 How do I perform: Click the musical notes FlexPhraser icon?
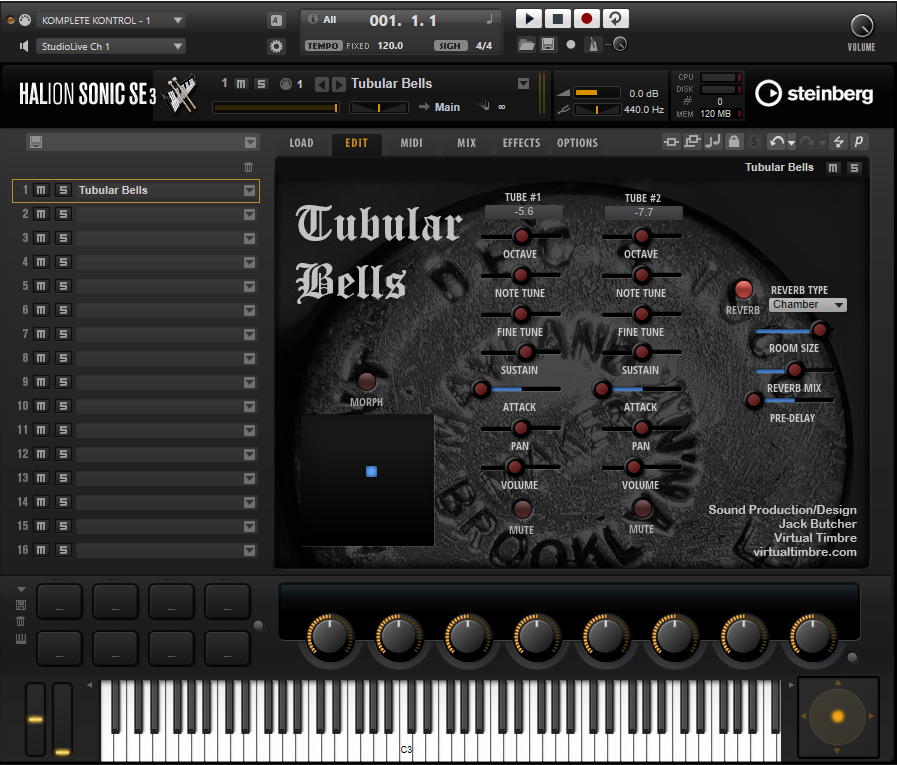point(713,141)
